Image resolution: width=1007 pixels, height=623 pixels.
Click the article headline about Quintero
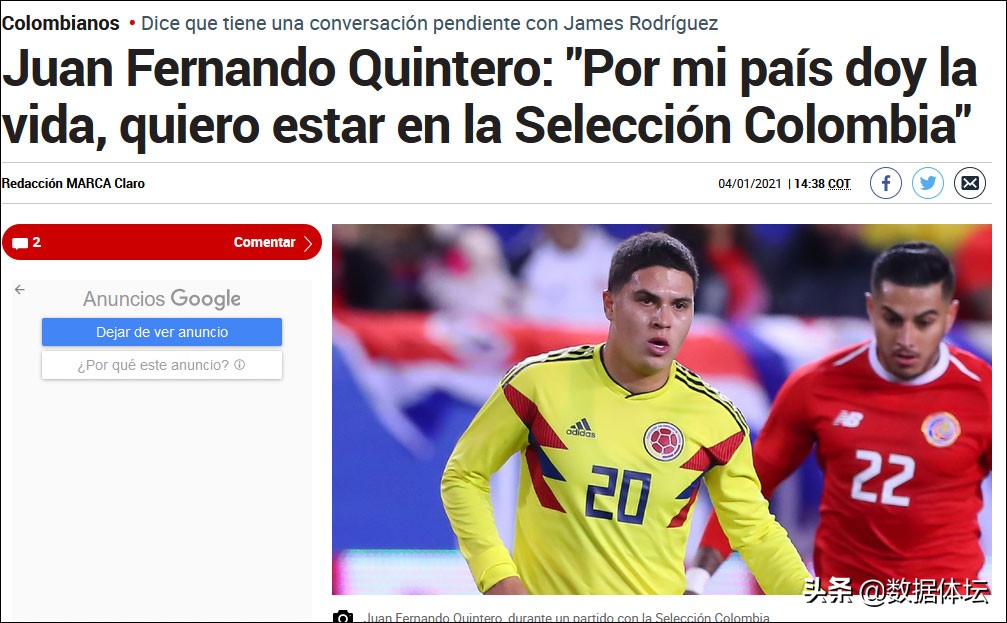(489, 96)
